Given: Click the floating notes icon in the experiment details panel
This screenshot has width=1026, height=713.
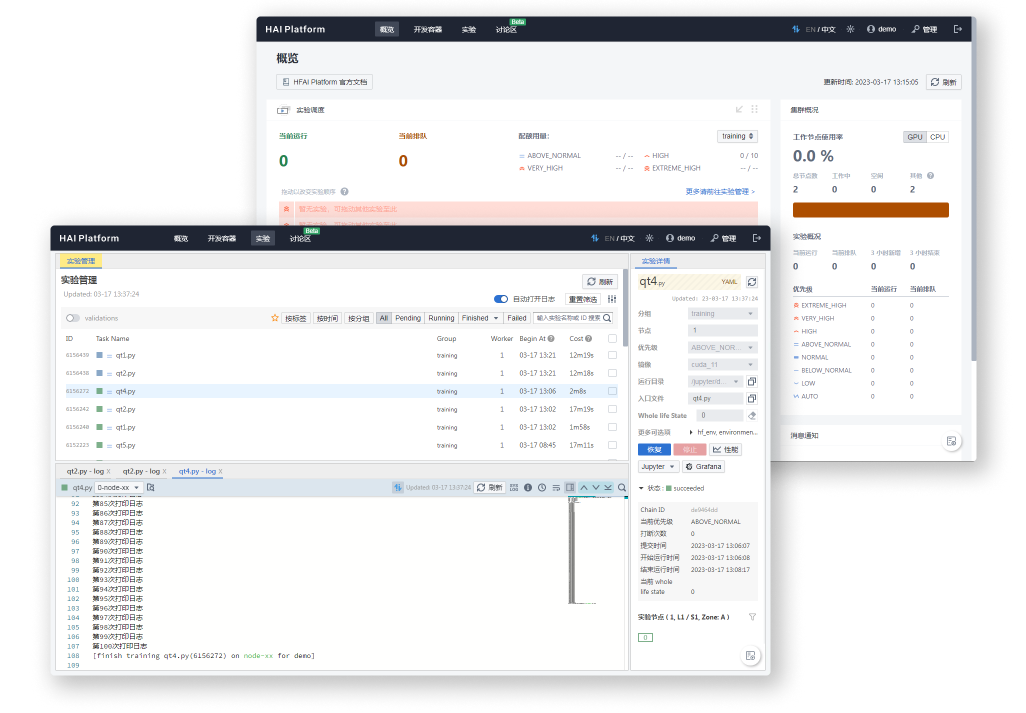Looking at the screenshot, I should pos(751,655).
